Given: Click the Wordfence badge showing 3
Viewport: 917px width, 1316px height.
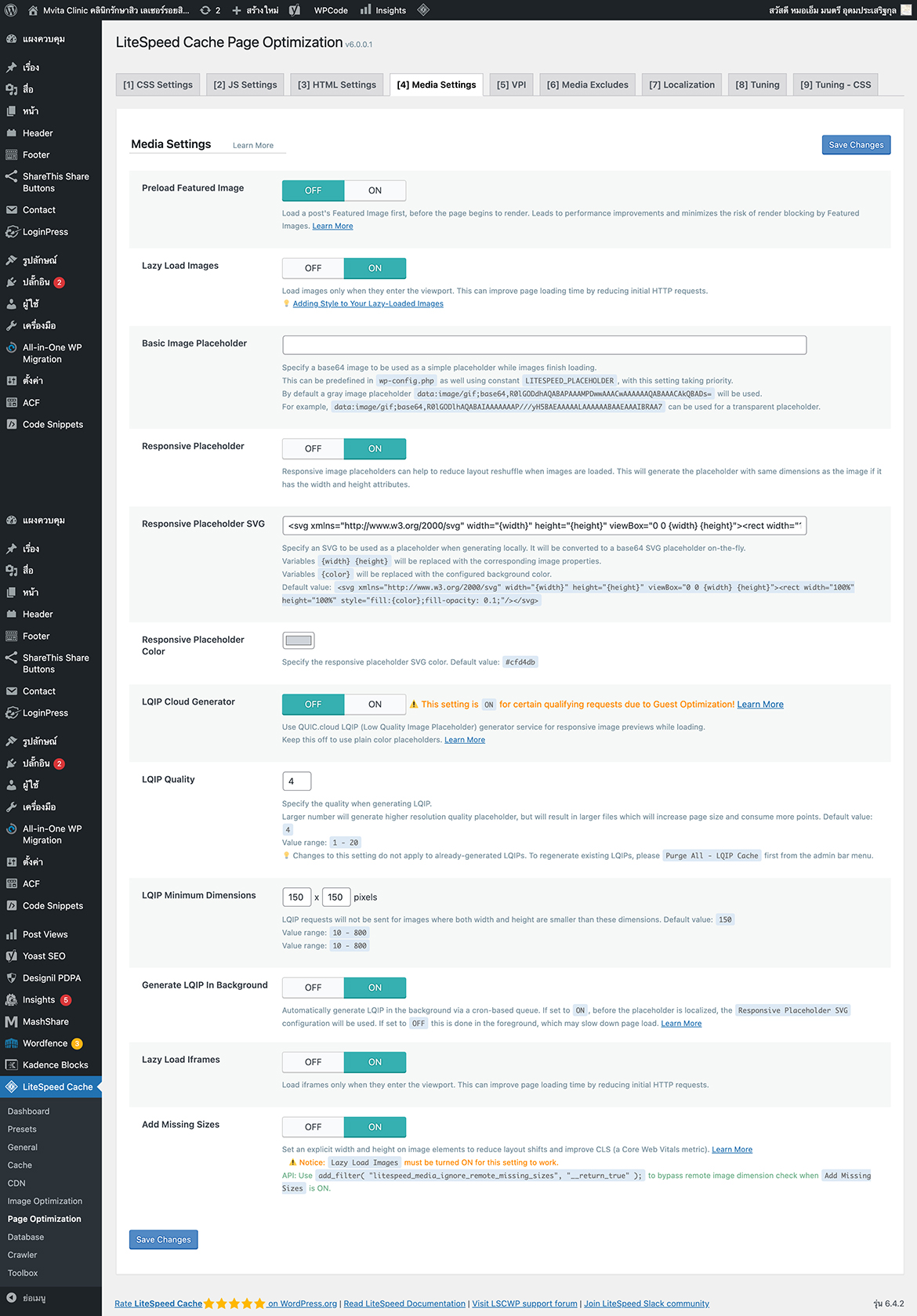Looking at the screenshot, I should (x=77, y=1044).
